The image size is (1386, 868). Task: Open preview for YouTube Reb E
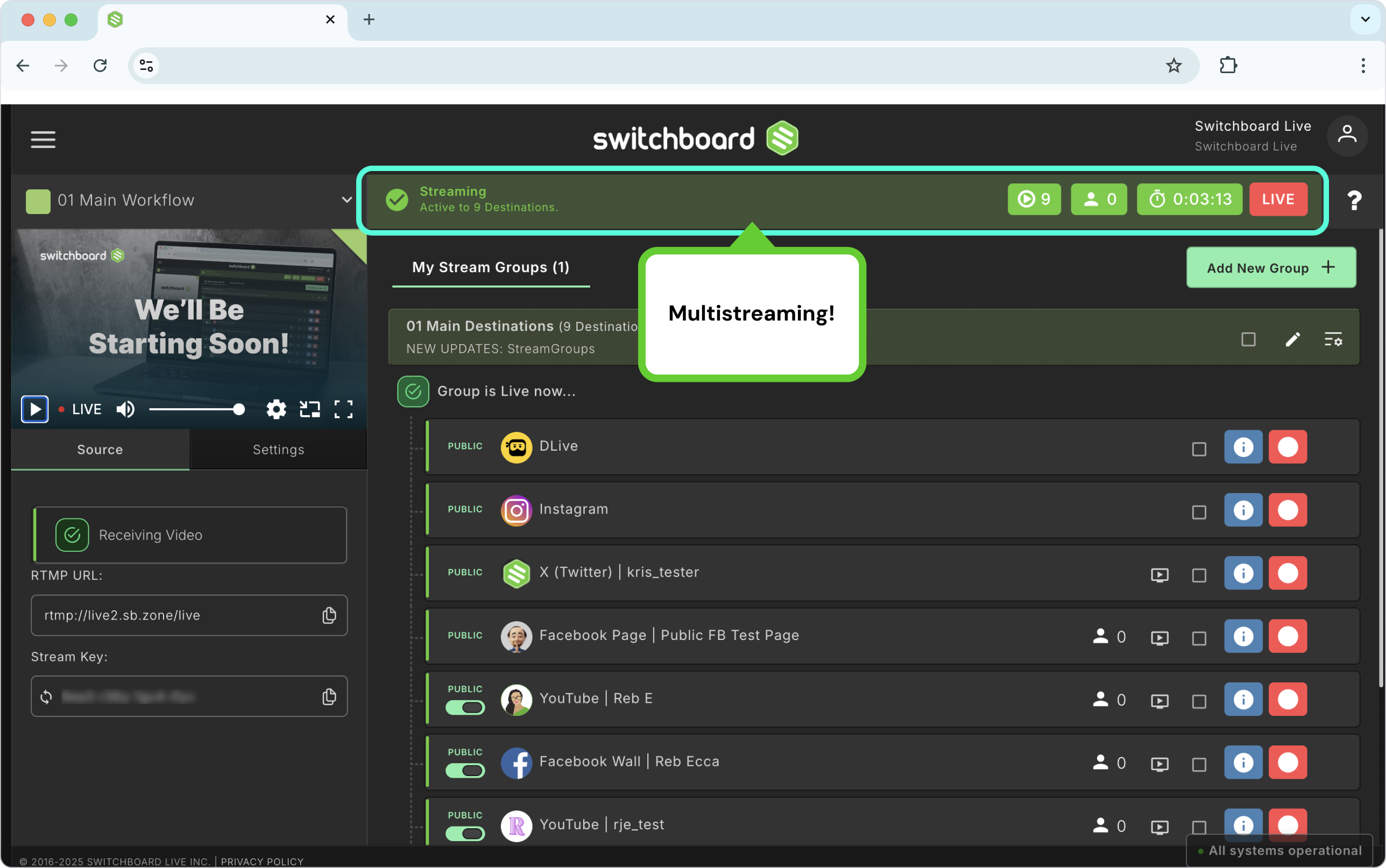[x=1160, y=701]
